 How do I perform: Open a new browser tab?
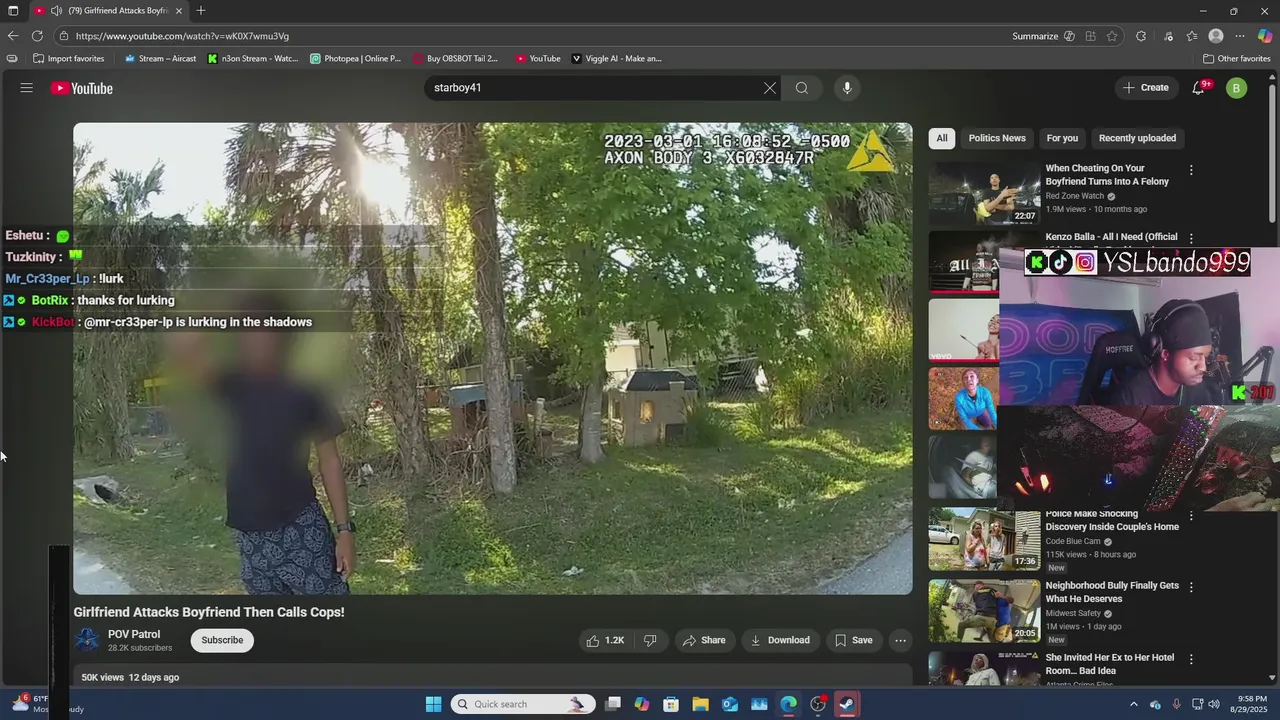(x=201, y=11)
